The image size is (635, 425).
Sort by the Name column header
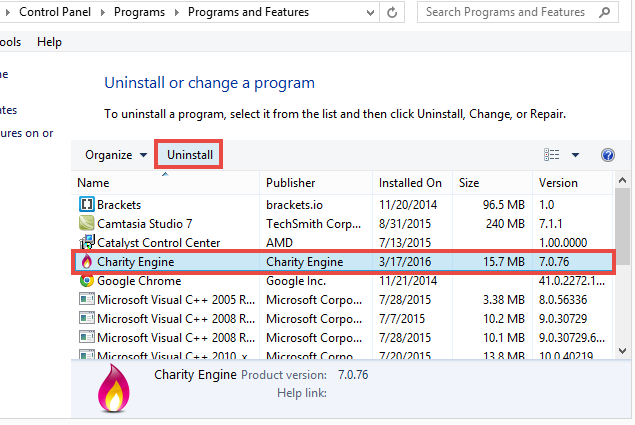166,183
